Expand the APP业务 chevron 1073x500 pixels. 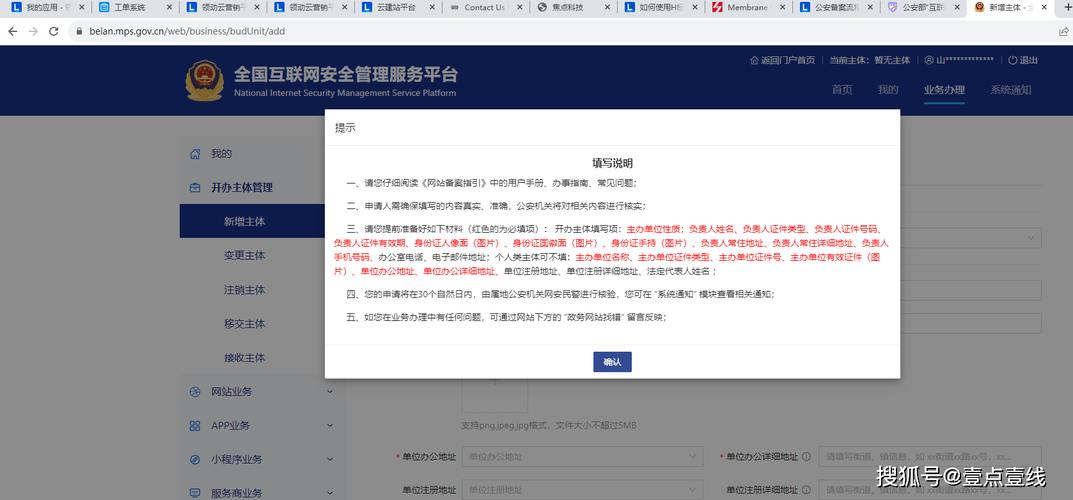tap(330, 425)
